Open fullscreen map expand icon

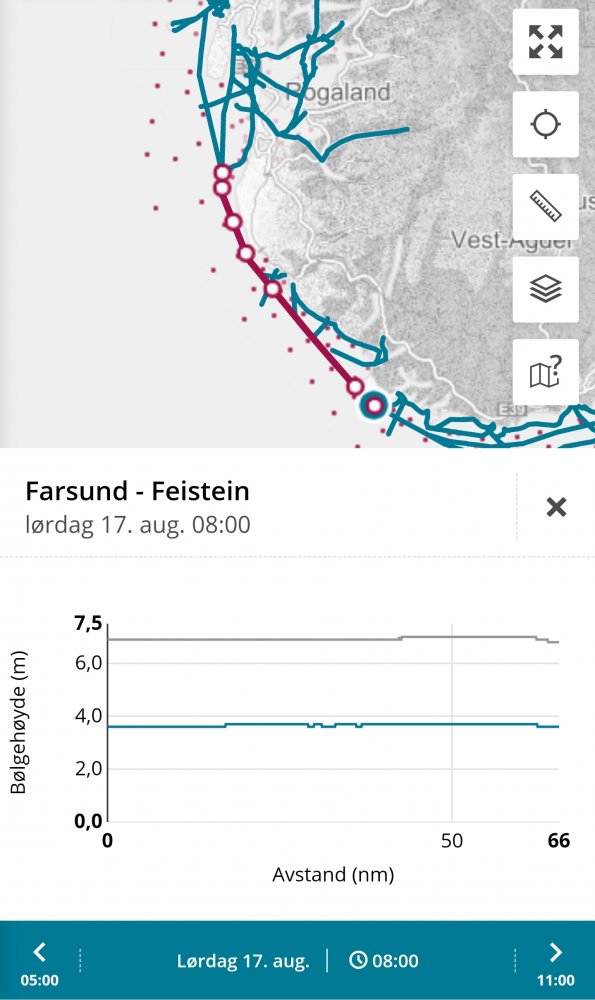pyautogui.click(x=545, y=41)
